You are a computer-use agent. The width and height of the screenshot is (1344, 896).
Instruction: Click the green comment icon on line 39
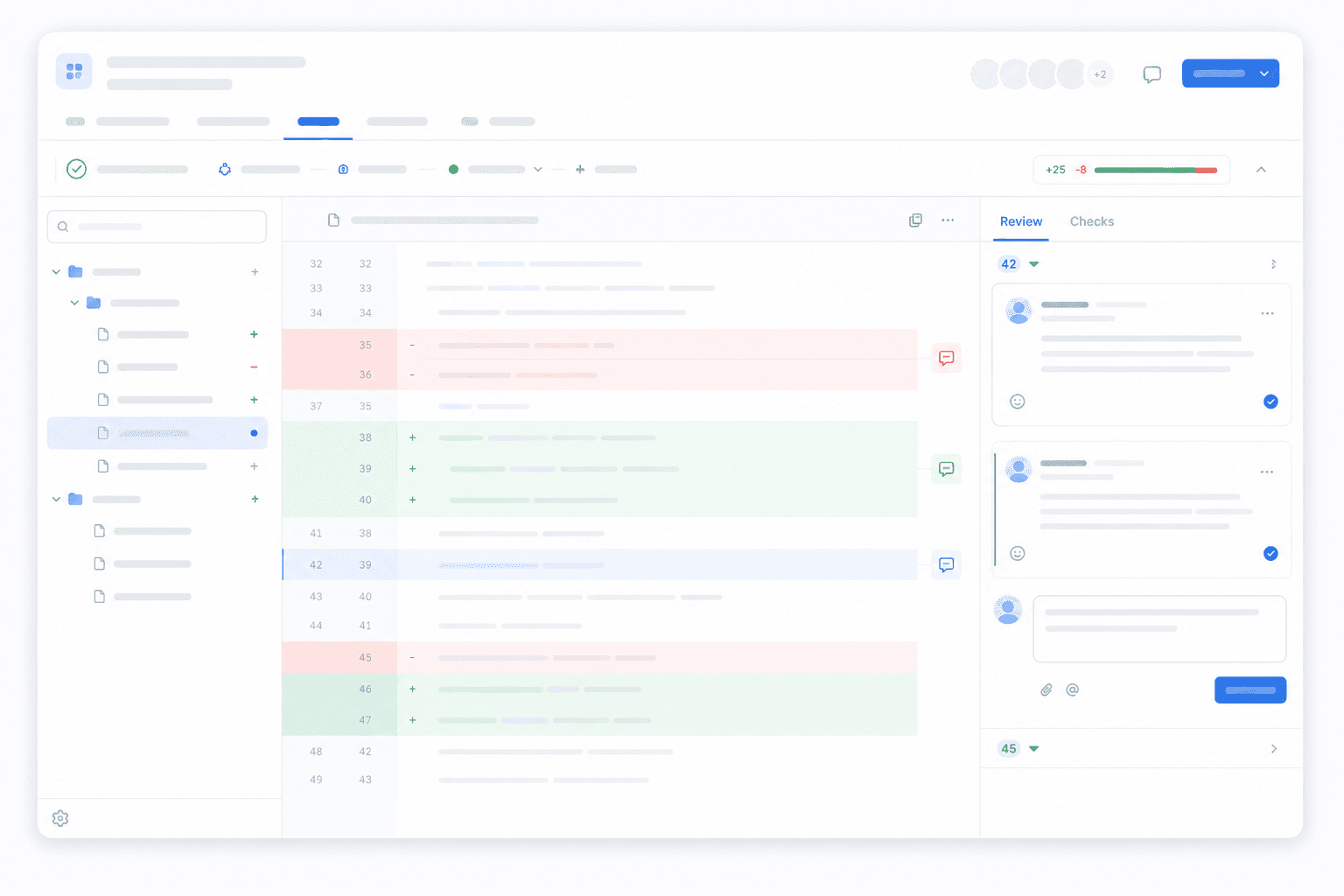[946, 469]
